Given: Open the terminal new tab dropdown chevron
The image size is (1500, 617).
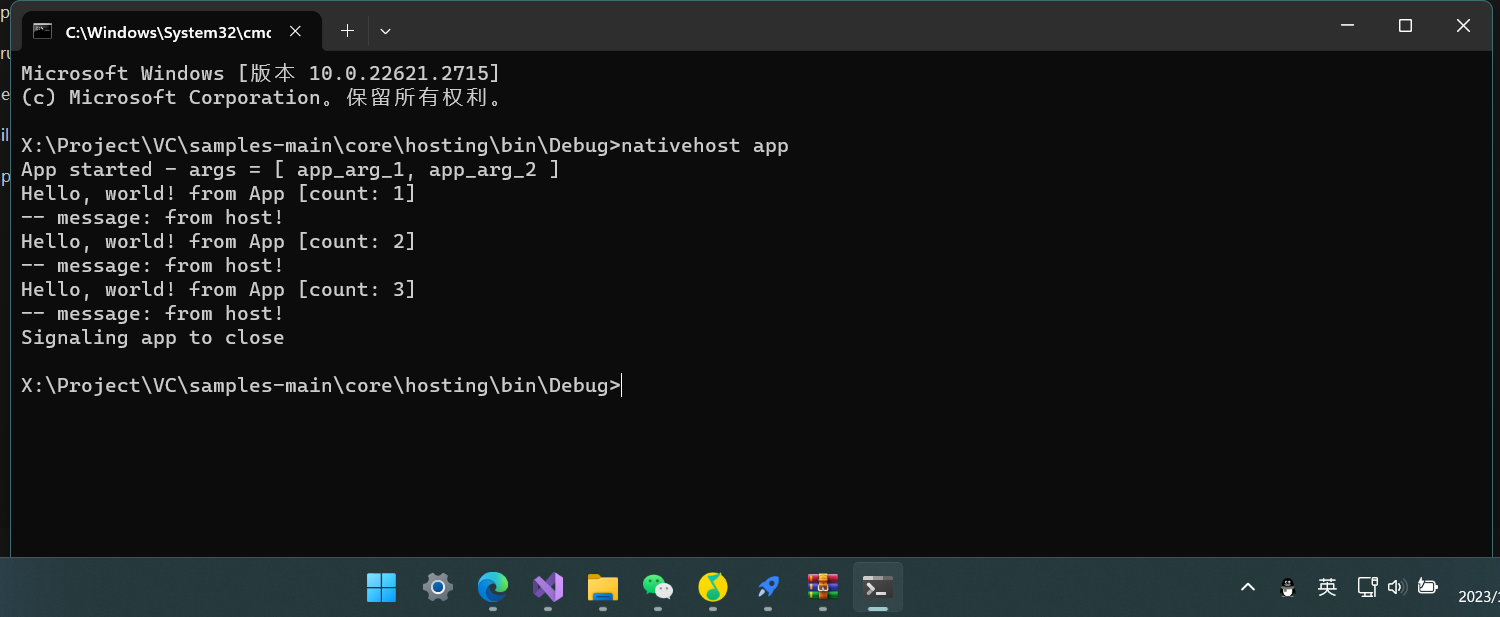Looking at the screenshot, I should click(x=385, y=31).
